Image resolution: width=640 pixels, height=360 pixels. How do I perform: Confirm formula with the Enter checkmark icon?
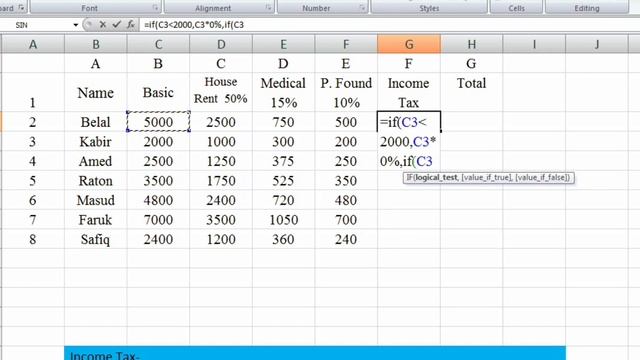click(116, 25)
